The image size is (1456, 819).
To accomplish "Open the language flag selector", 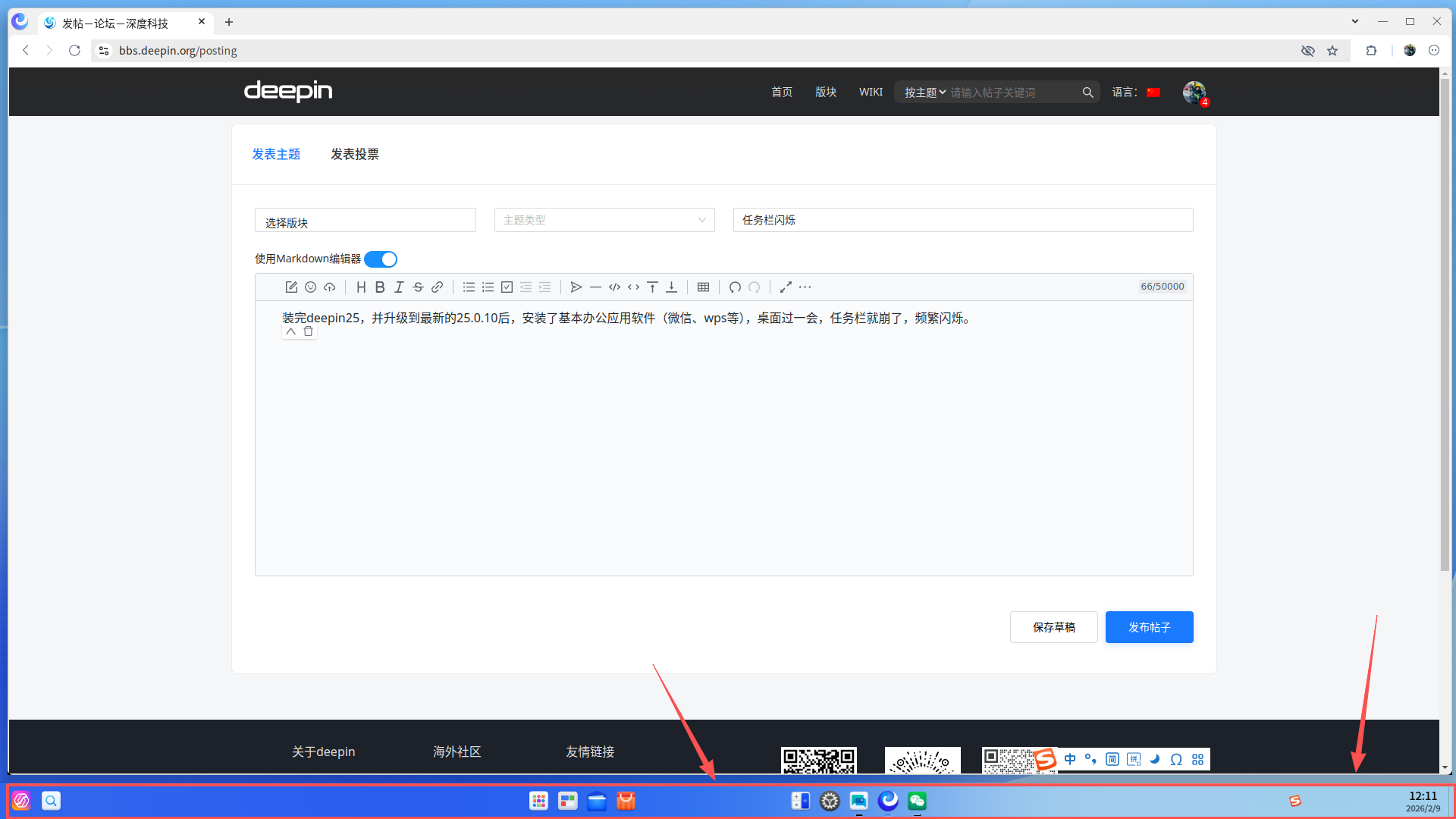I will 1153,93.
